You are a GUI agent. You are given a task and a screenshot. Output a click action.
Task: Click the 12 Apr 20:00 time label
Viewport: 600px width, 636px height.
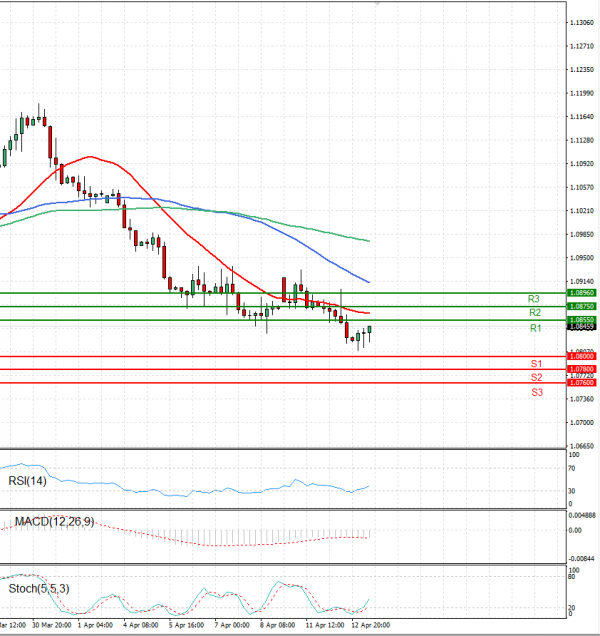370,625
